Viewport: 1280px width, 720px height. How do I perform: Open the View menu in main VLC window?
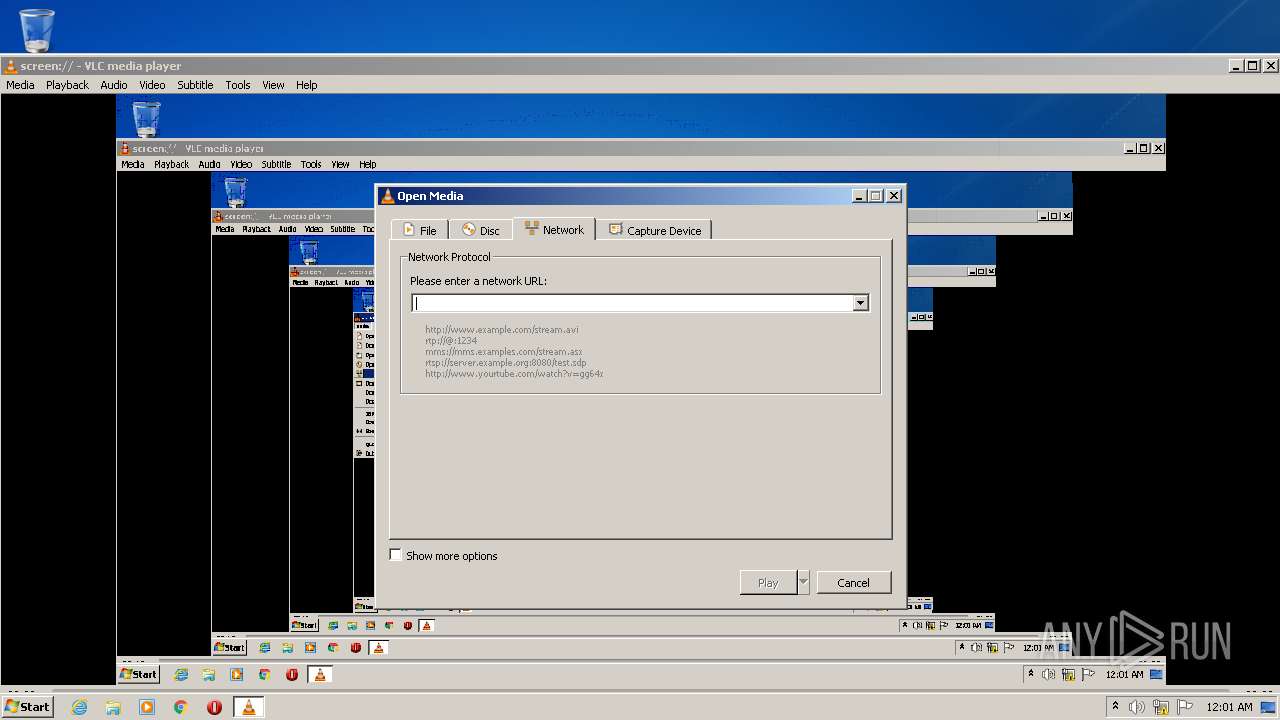tap(274, 85)
